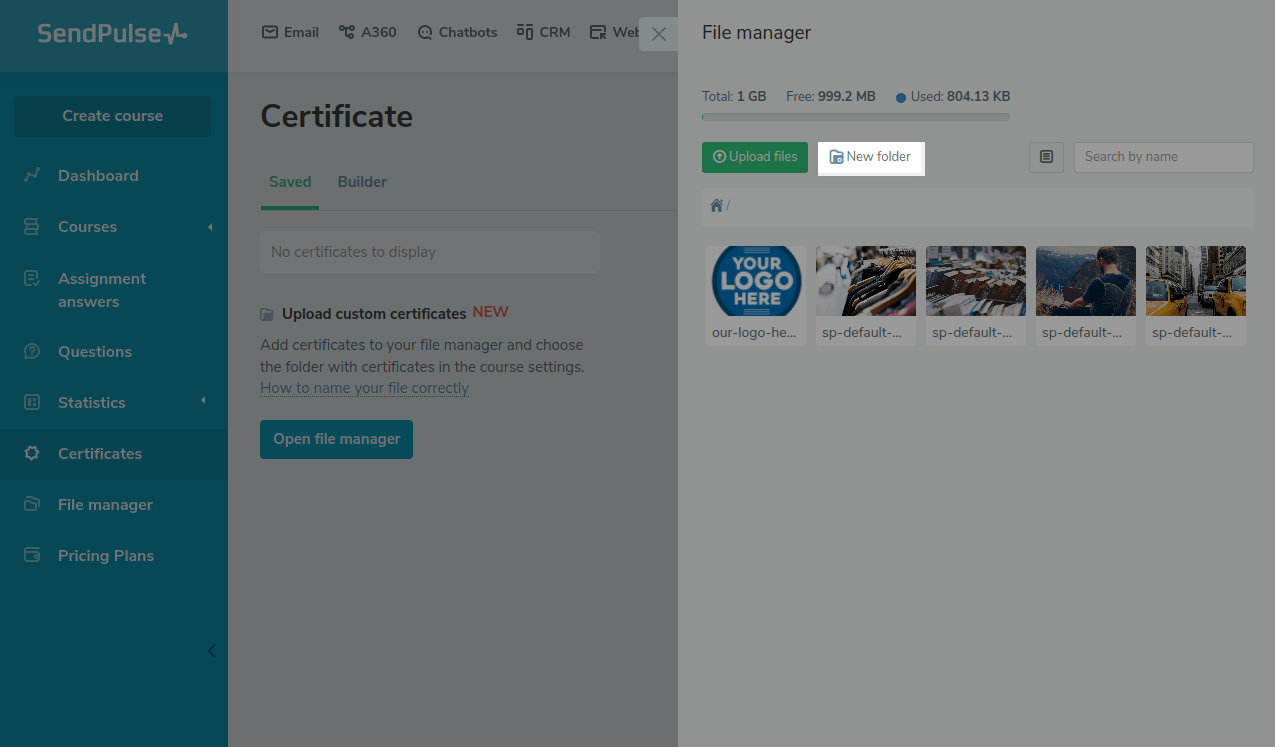Select the YOUR LOGO HERE image thumbnail

[x=756, y=282]
